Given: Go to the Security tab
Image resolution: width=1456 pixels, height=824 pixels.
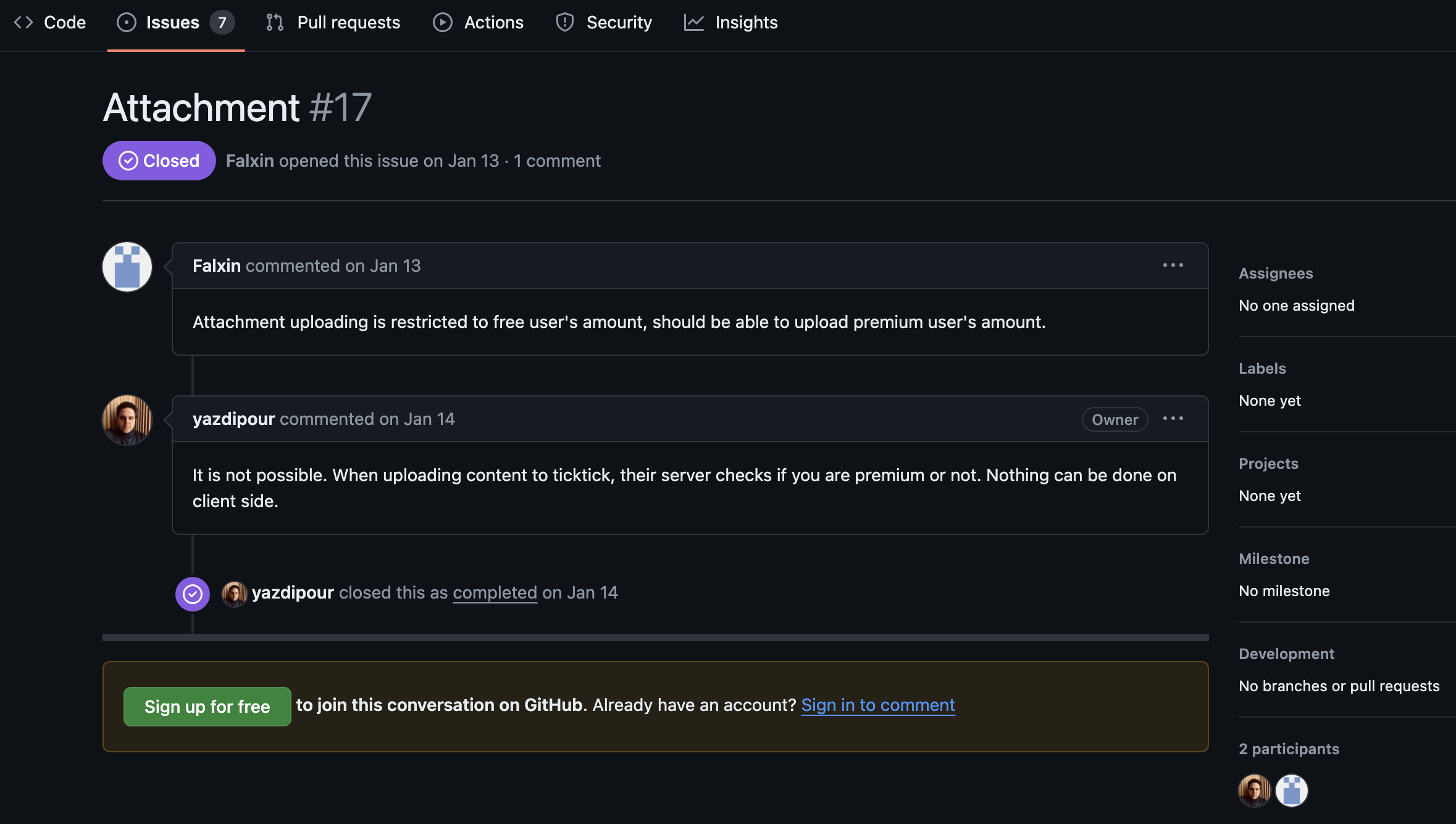Looking at the screenshot, I should 604,23.
